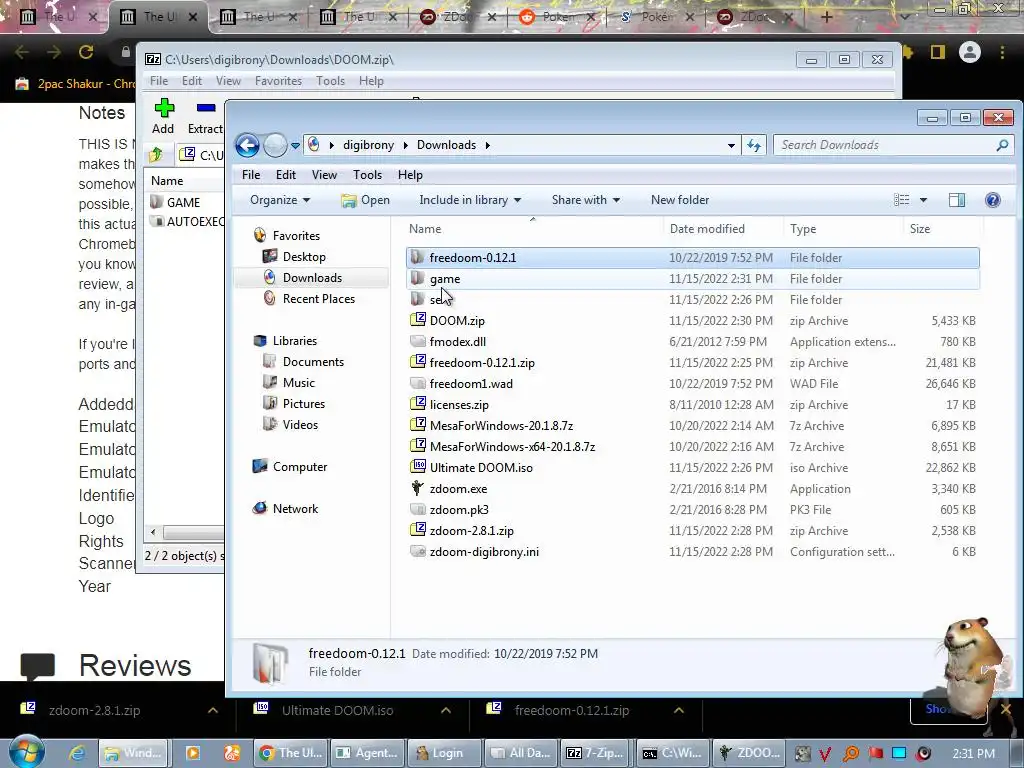Select freedoom1.wad file icon
Screen dimensions: 1024x768
pyautogui.click(x=417, y=383)
